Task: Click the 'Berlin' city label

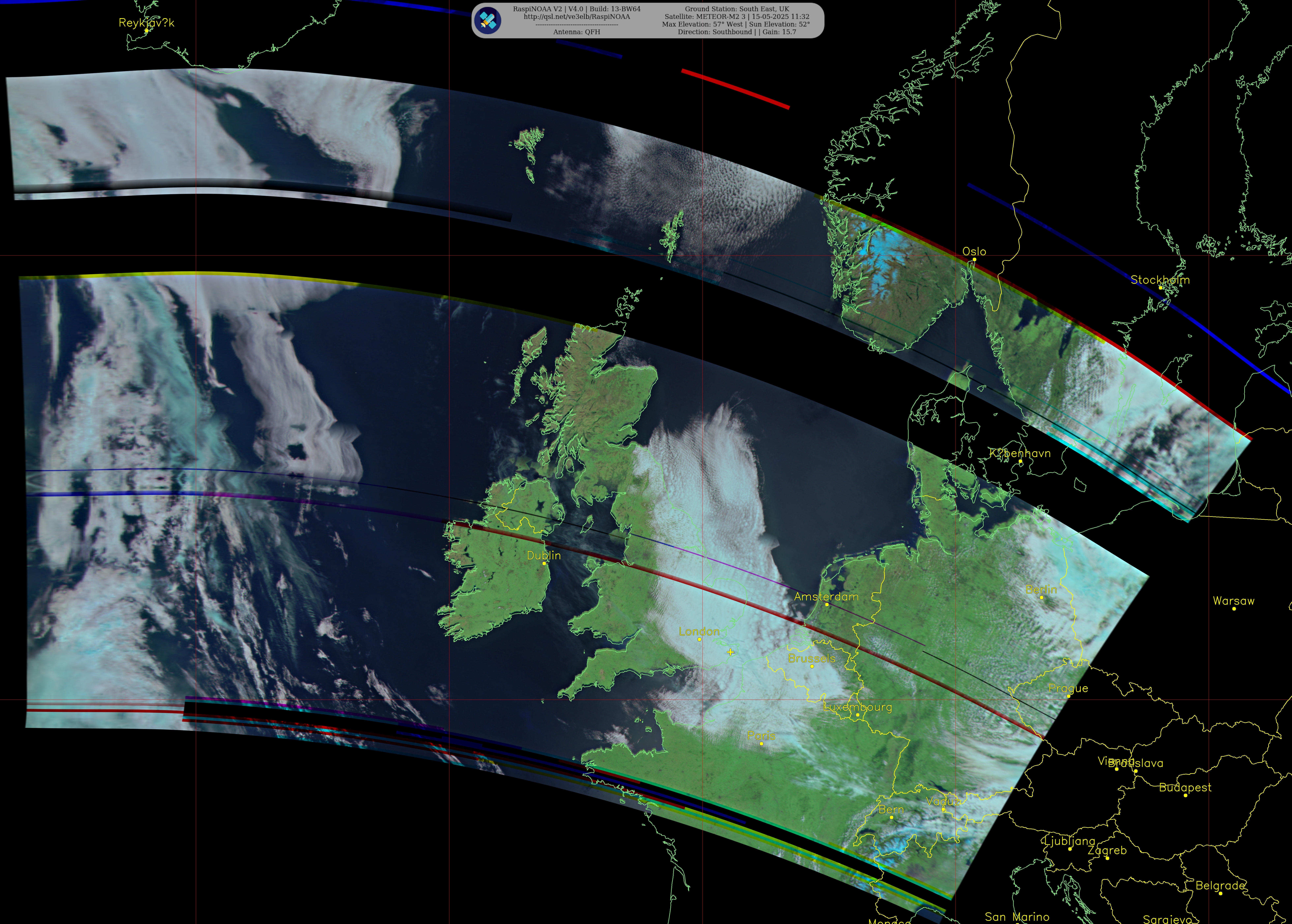Action: [x=1041, y=589]
